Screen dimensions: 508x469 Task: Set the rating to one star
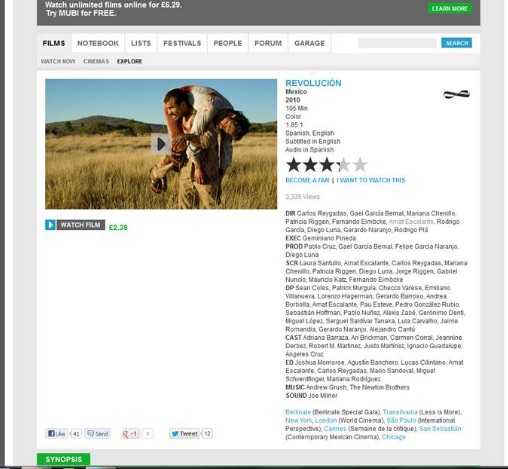(x=294, y=165)
